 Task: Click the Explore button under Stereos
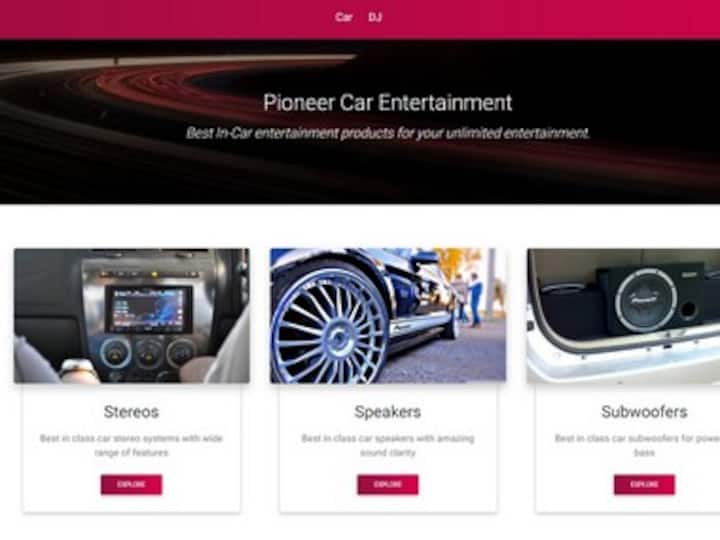click(131, 484)
